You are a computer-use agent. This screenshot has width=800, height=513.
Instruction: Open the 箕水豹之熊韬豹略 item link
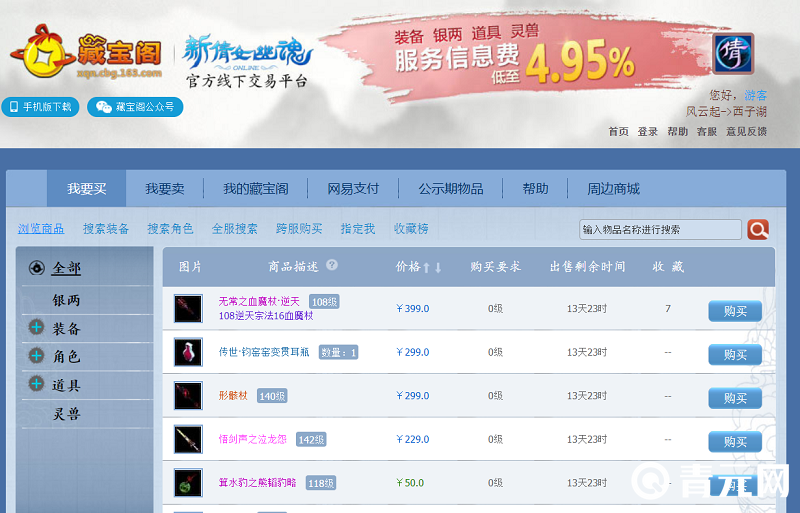(x=257, y=482)
